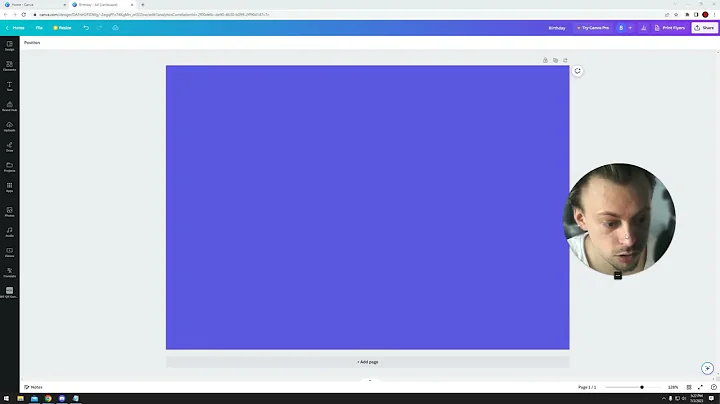This screenshot has height=404, width=720.
Task: Reload the browser page
Action: [24, 15]
